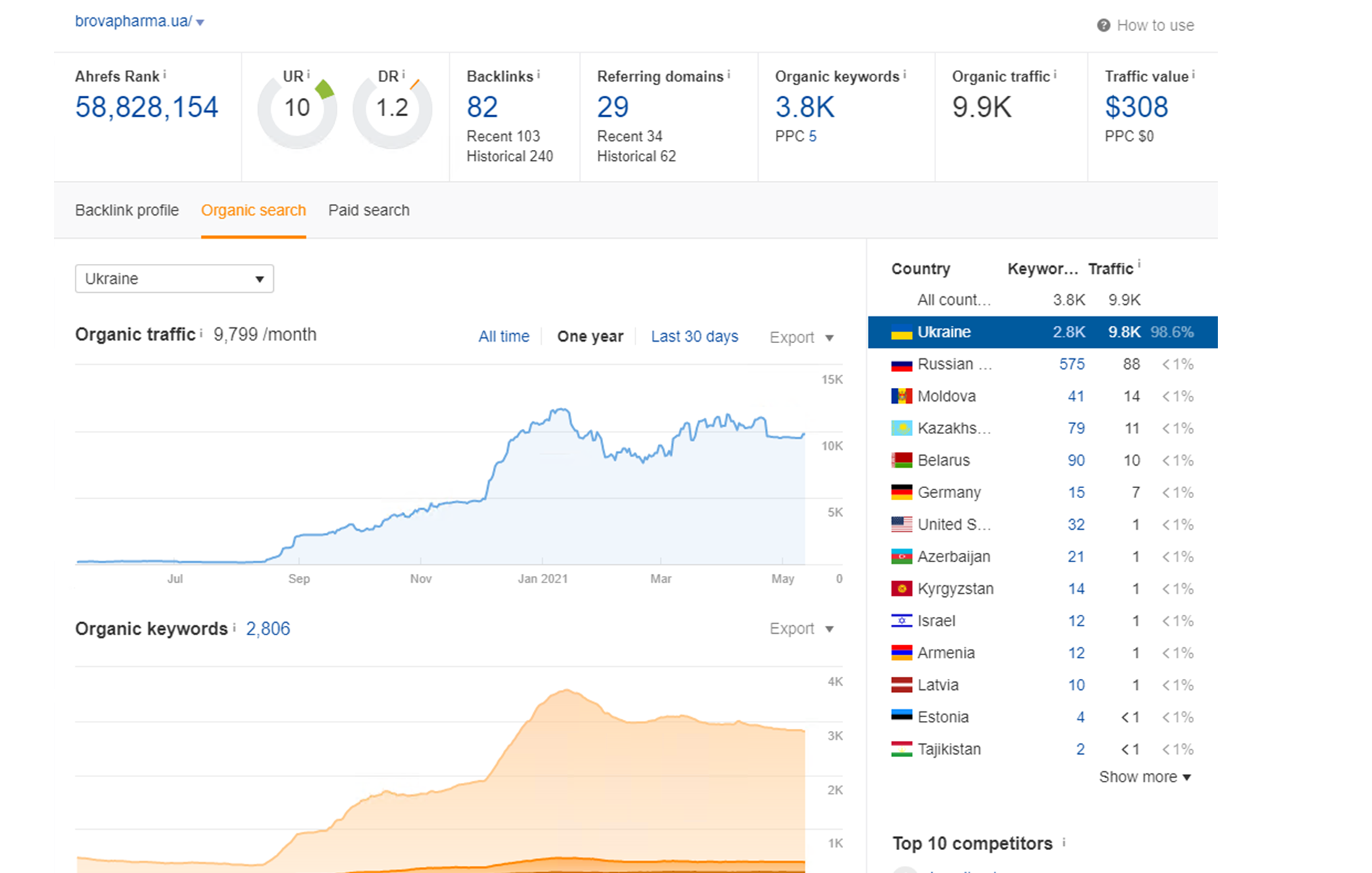1372x873 pixels.
Task: Click the Ukraine flag icon in country table
Action: tap(901, 332)
